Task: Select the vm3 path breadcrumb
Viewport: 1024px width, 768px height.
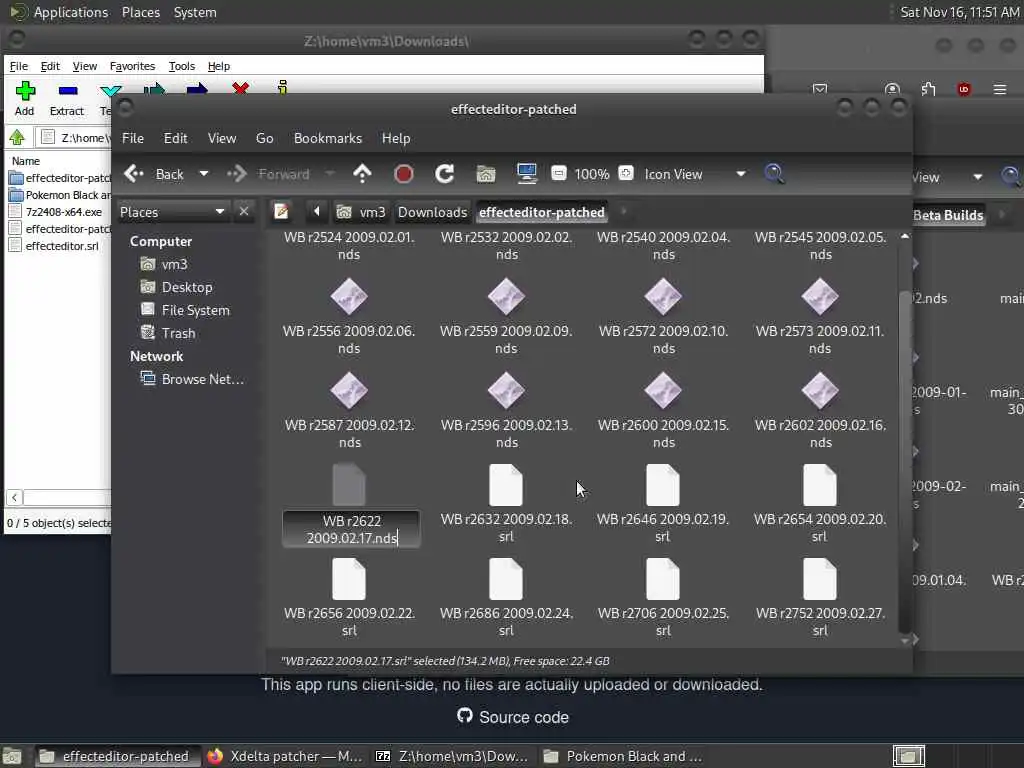Action: coord(361,212)
